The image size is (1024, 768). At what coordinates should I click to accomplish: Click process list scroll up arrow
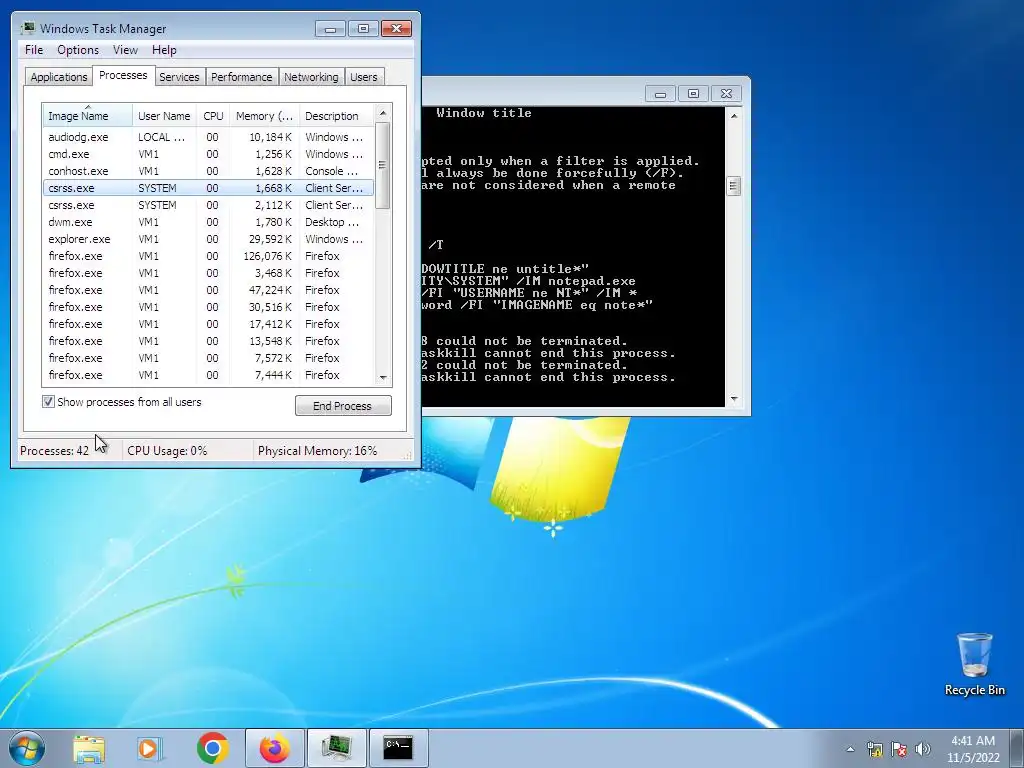pos(383,113)
